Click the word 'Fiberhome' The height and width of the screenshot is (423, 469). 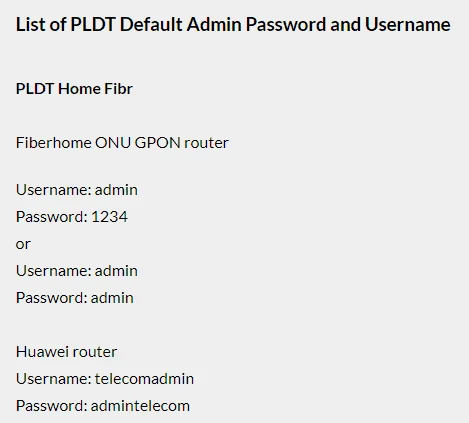pos(54,143)
